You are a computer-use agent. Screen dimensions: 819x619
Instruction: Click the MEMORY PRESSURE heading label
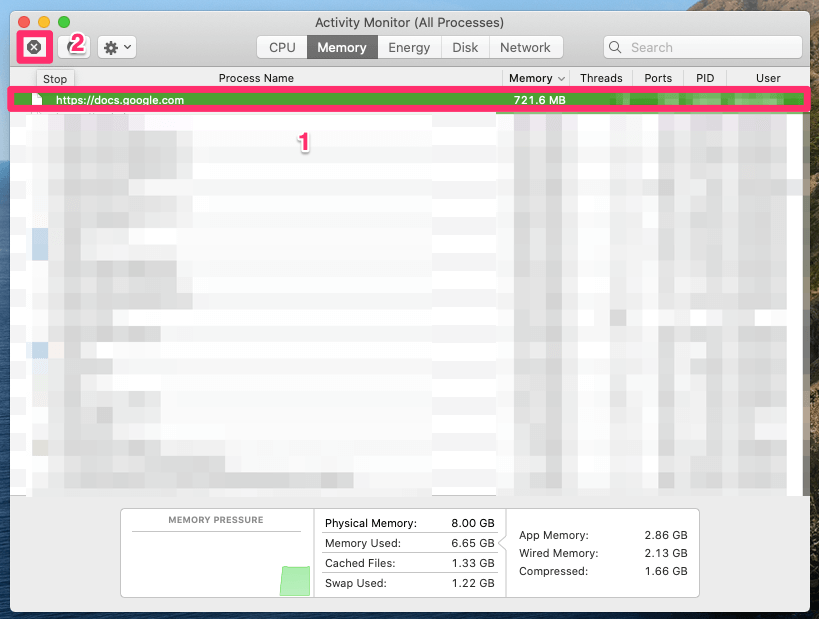point(216,520)
